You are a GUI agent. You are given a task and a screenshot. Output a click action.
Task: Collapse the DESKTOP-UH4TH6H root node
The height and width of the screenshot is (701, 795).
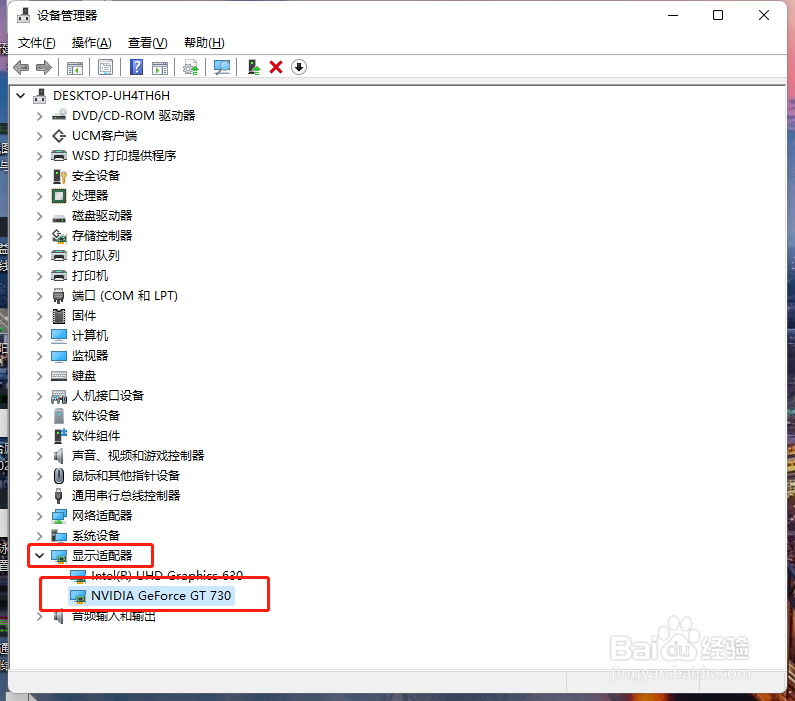(21, 95)
